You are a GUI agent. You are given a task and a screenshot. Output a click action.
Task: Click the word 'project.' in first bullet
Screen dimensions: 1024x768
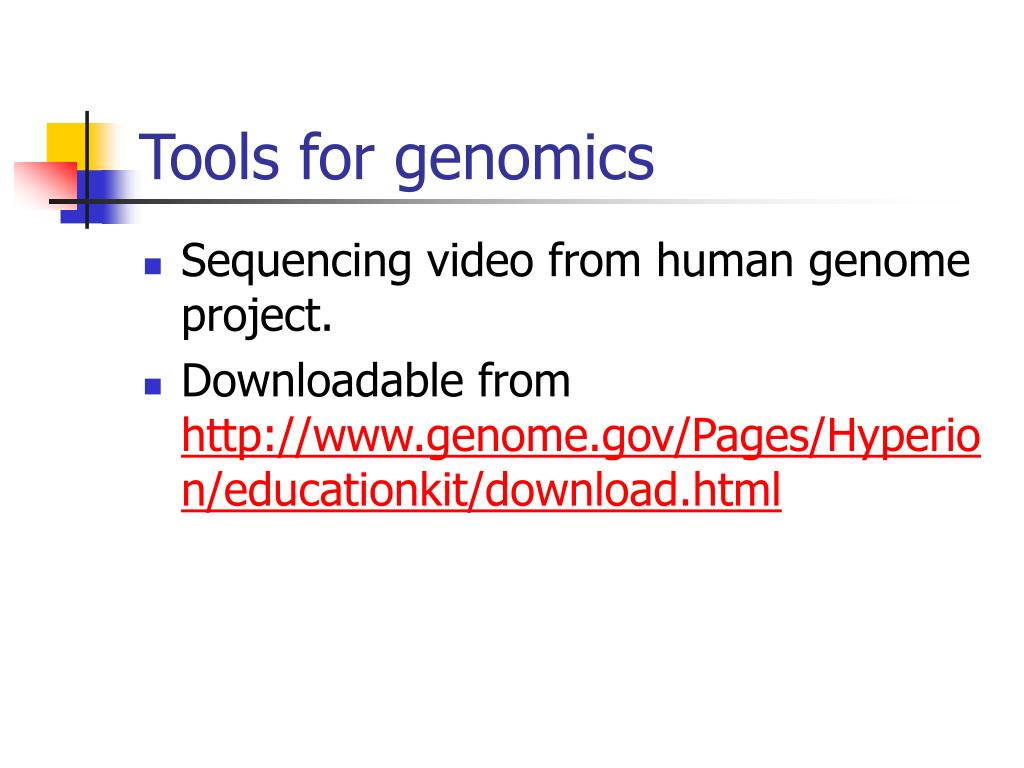(257, 317)
